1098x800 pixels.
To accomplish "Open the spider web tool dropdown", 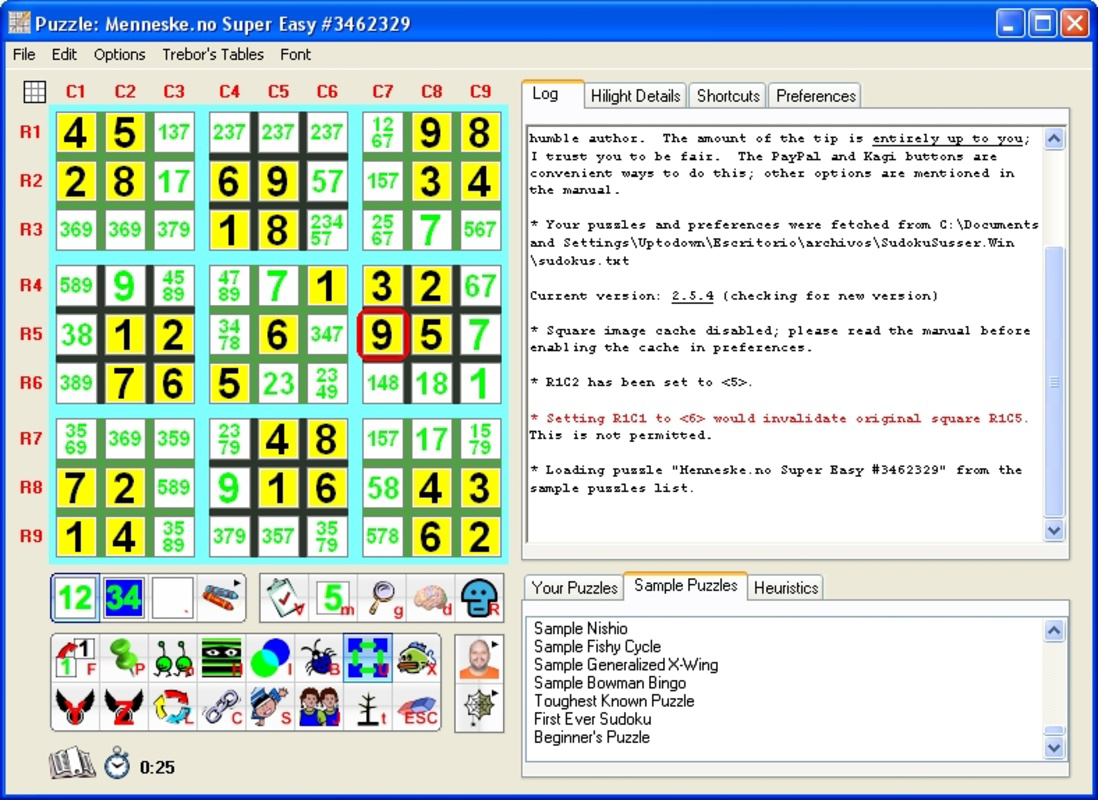I will click(x=480, y=708).
